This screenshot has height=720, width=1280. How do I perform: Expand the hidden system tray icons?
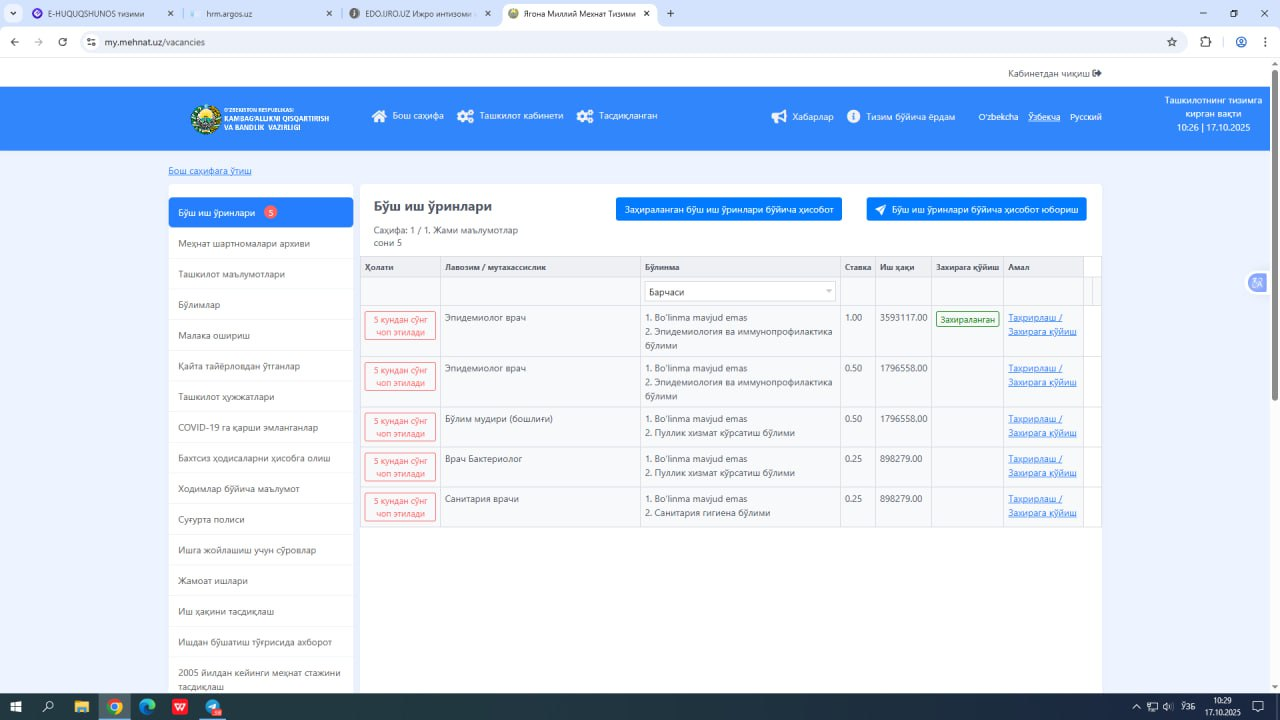pyautogui.click(x=1135, y=707)
